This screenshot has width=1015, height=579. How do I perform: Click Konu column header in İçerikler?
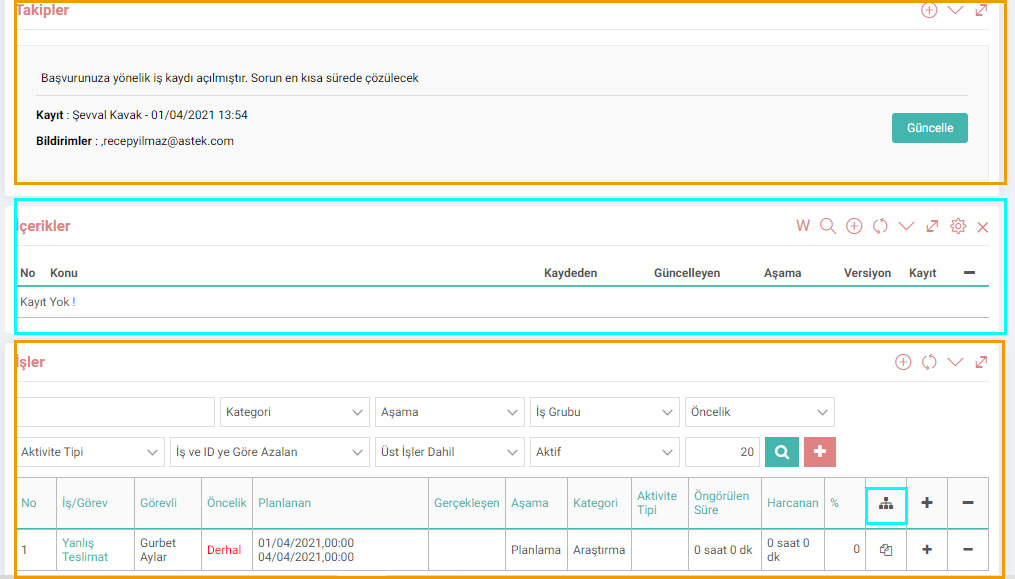[x=63, y=273]
